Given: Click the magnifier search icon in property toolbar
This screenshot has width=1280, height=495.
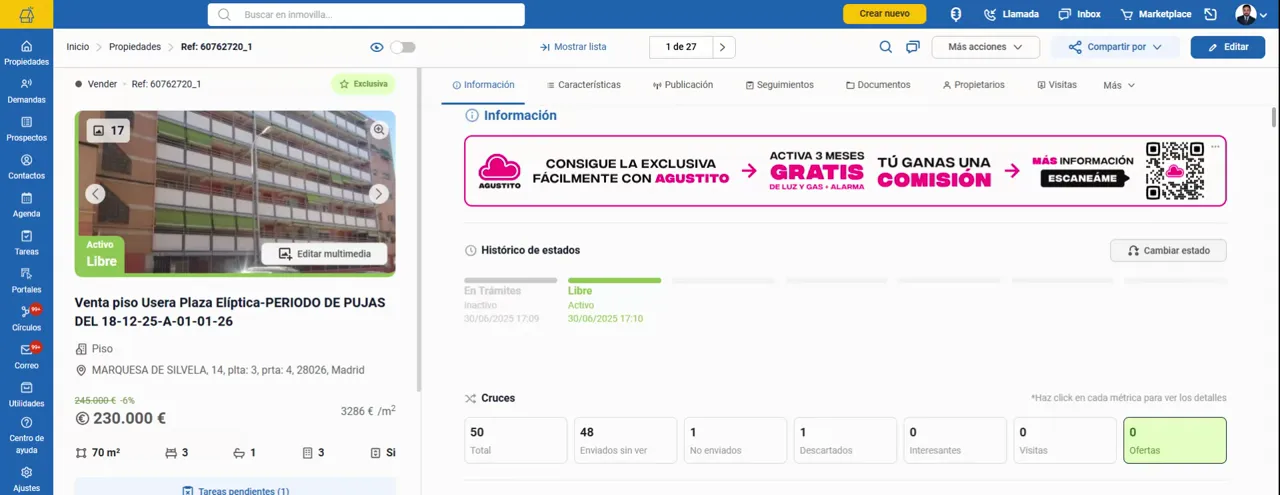Looking at the screenshot, I should click(x=885, y=47).
